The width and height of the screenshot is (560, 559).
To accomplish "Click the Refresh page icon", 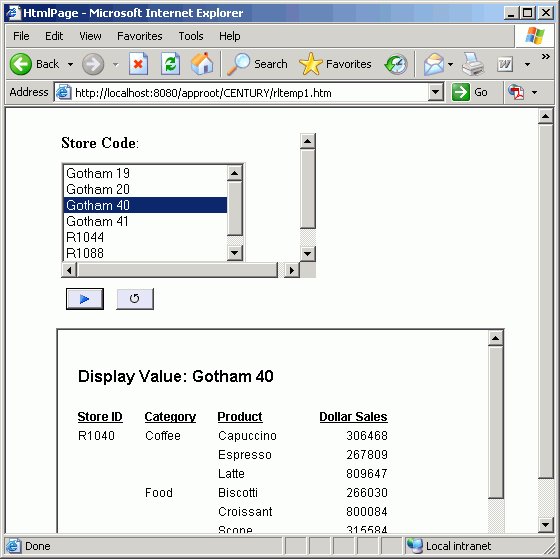I will (x=170, y=64).
